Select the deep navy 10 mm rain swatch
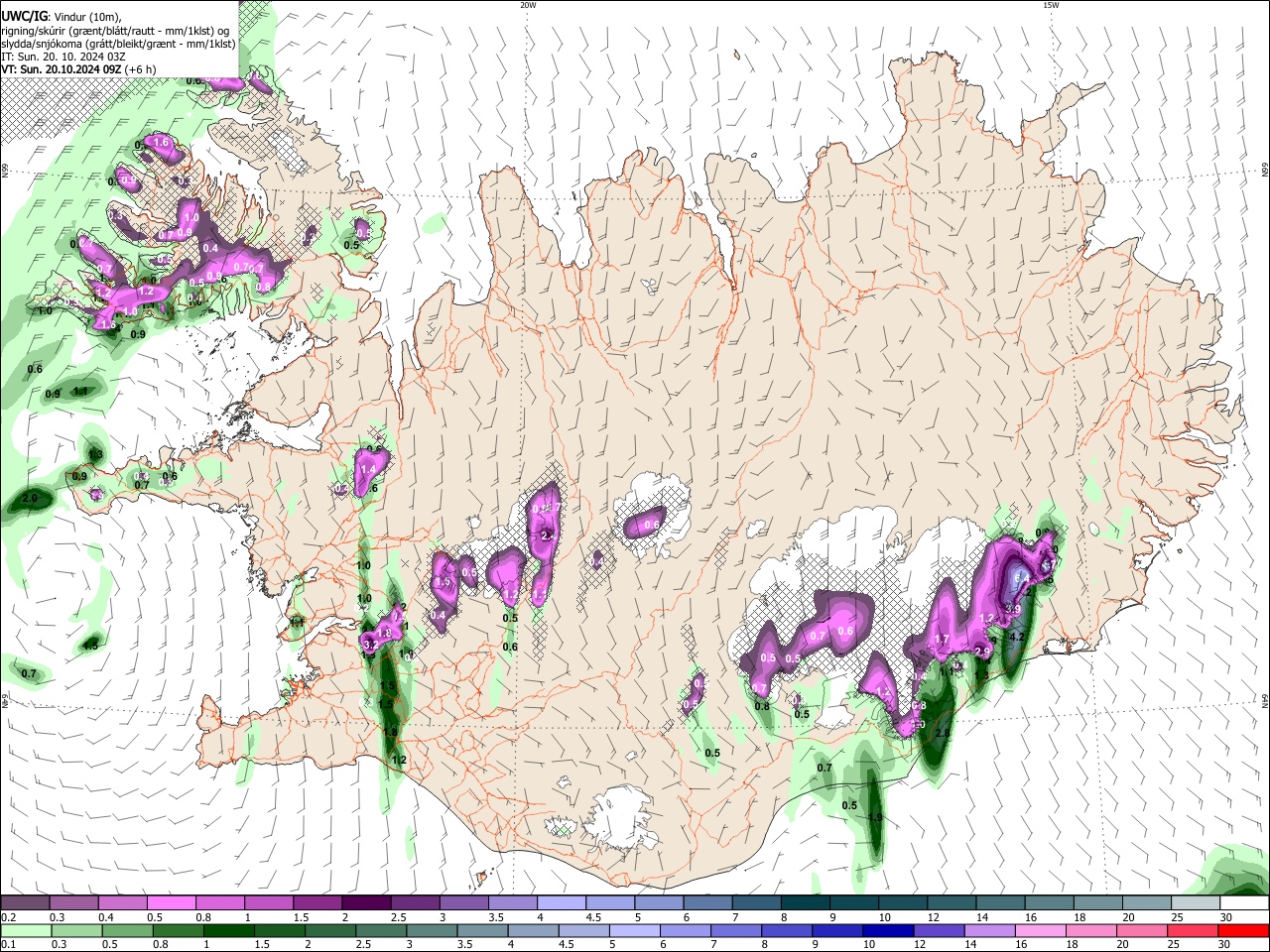 click(888, 930)
